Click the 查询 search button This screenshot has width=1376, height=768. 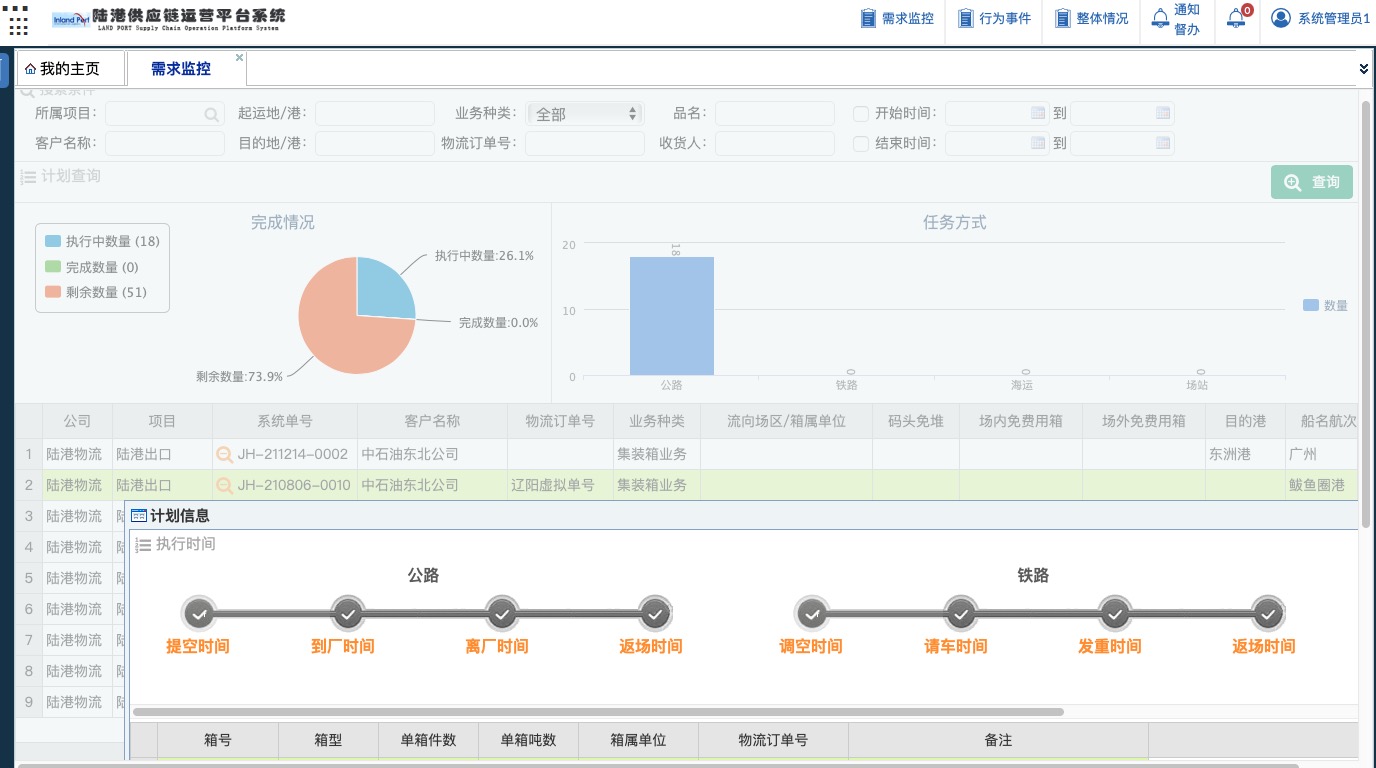tap(1311, 182)
